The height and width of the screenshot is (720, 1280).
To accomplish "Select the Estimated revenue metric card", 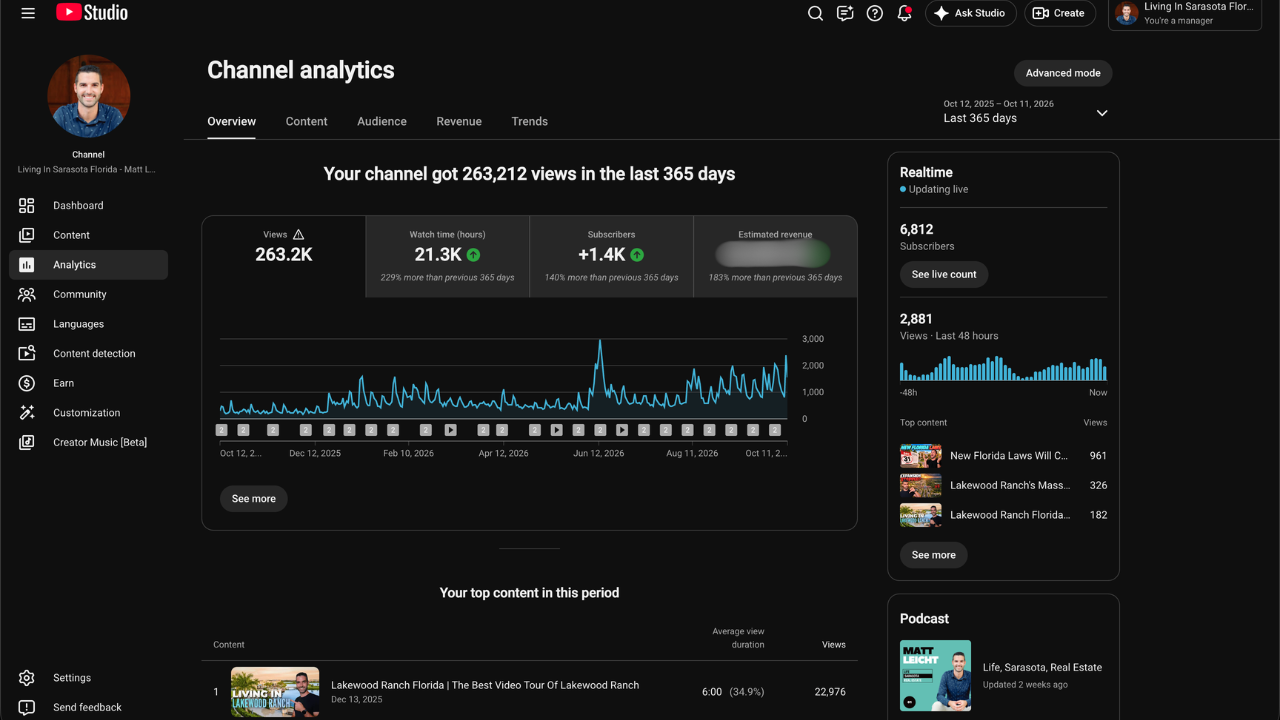I will coord(775,256).
